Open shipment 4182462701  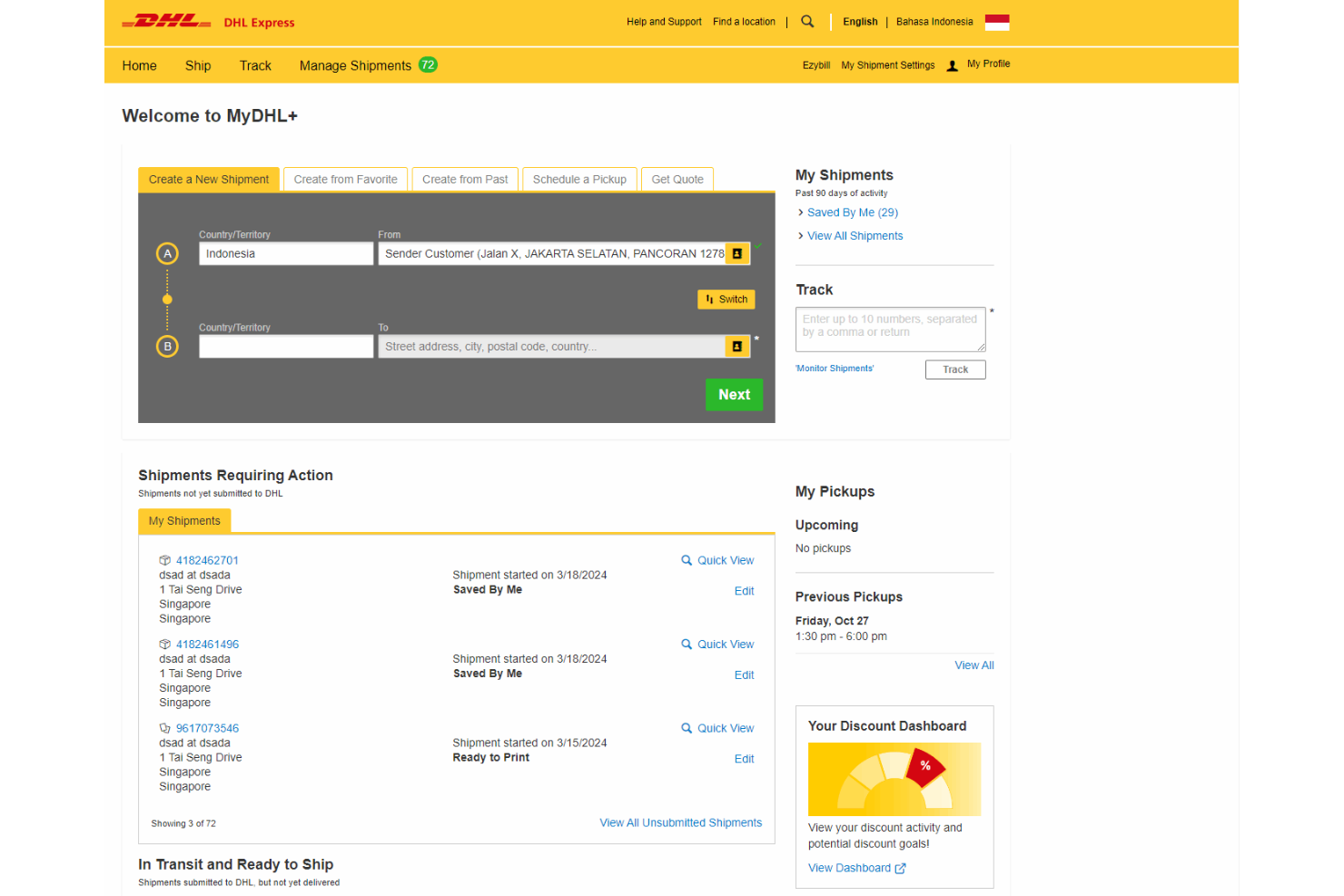click(x=207, y=561)
